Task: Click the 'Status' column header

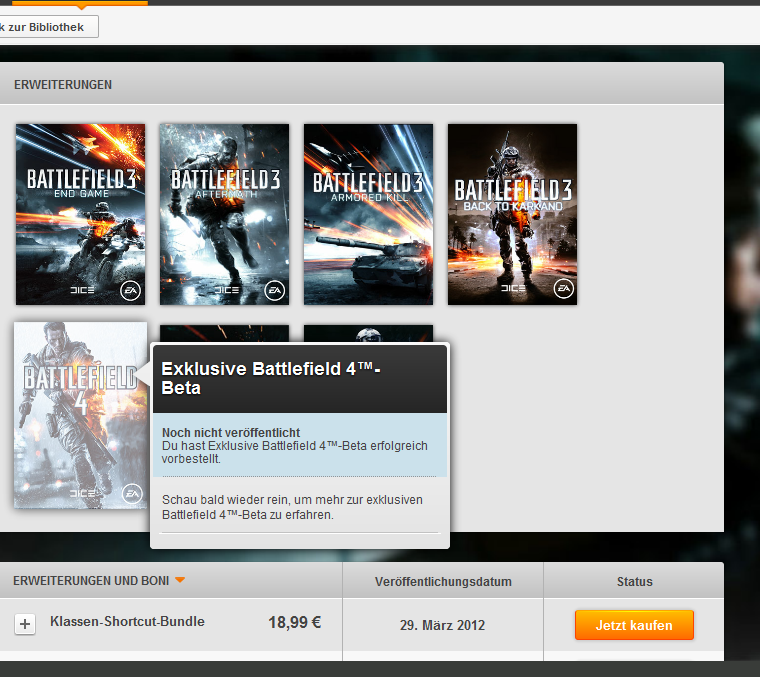Action: click(634, 581)
